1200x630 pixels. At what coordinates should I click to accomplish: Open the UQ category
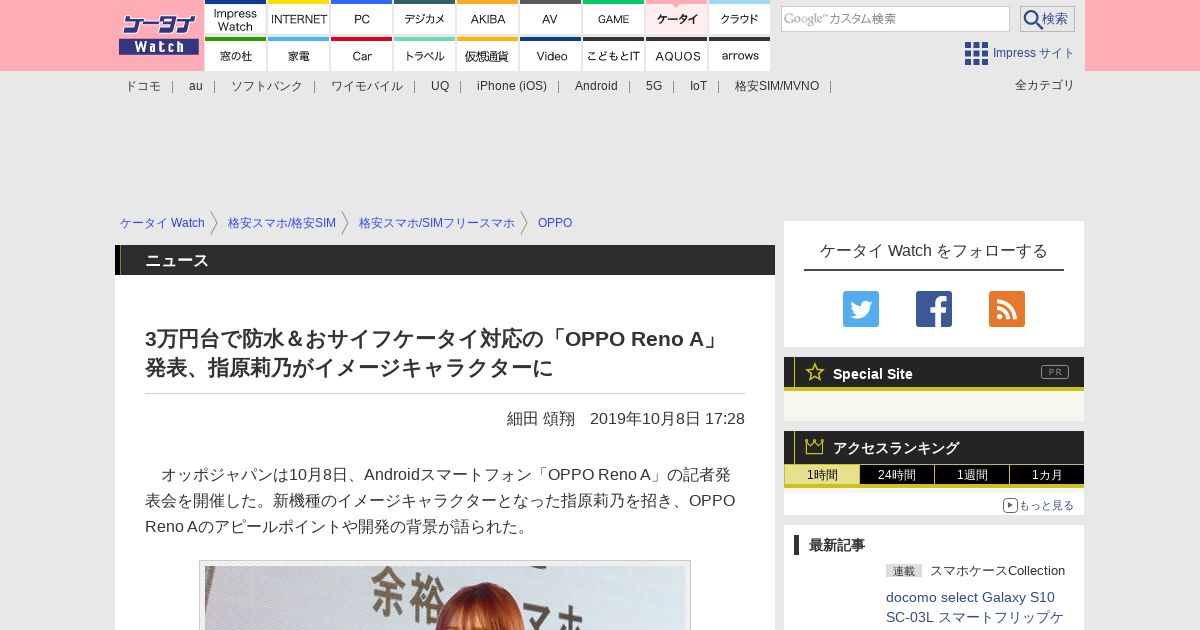pos(440,86)
